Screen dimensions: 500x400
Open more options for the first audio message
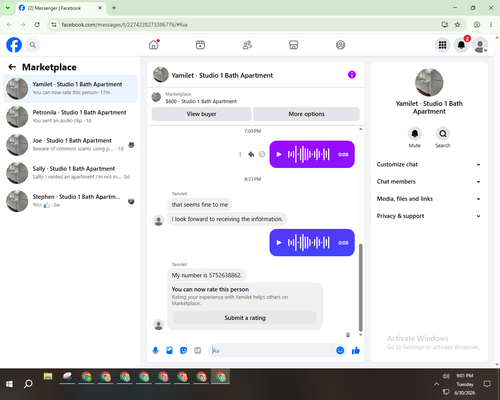(x=240, y=154)
